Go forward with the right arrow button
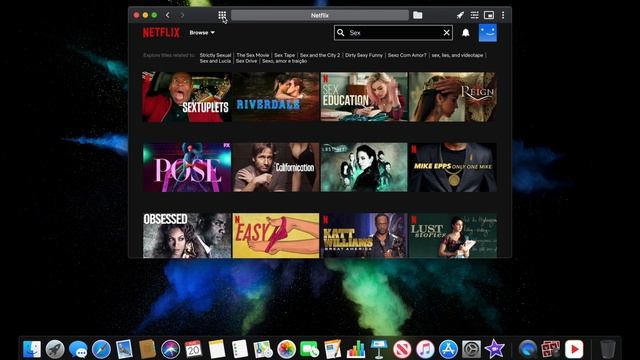 [x=182, y=15]
